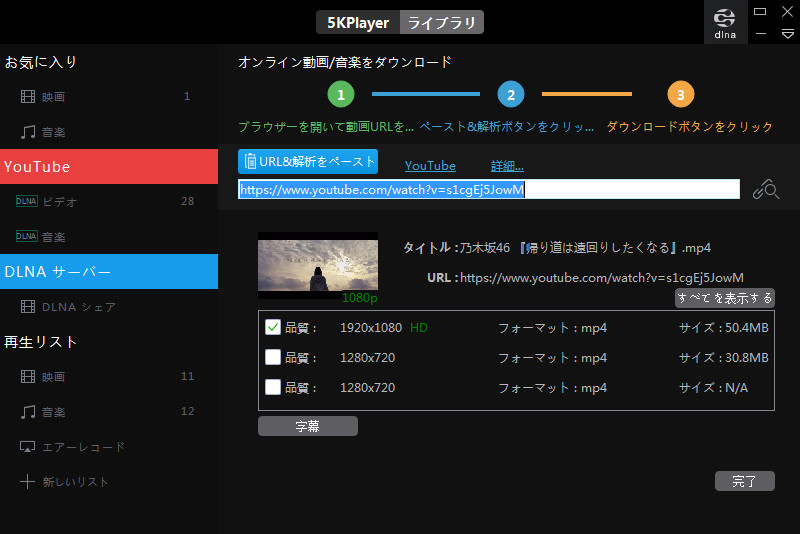This screenshot has height=534, width=800.
Task: Check the 1280x720 N/A size option
Action: [x=273, y=388]
